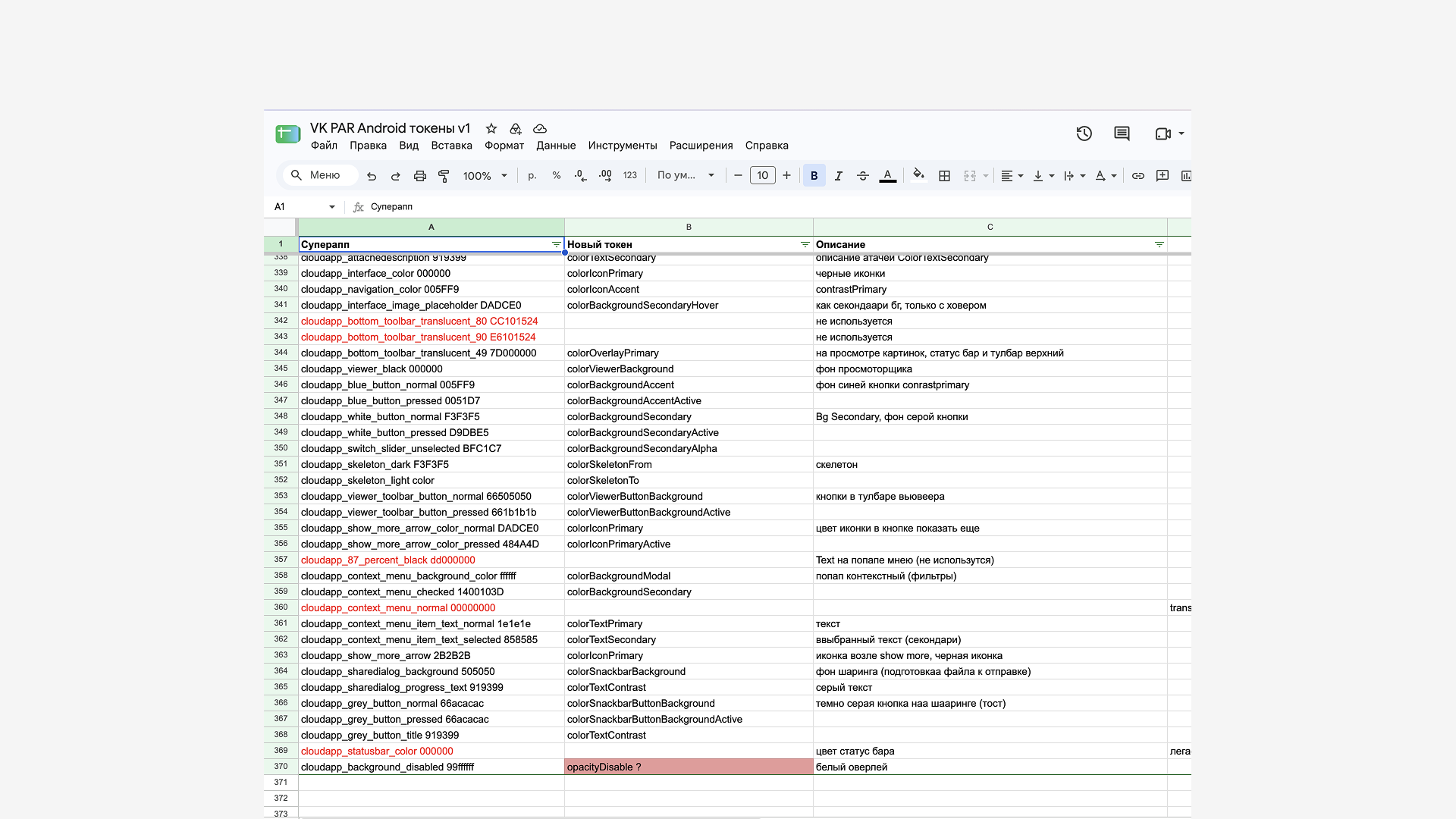Expand merge cells options arrow

pos(986,176)
